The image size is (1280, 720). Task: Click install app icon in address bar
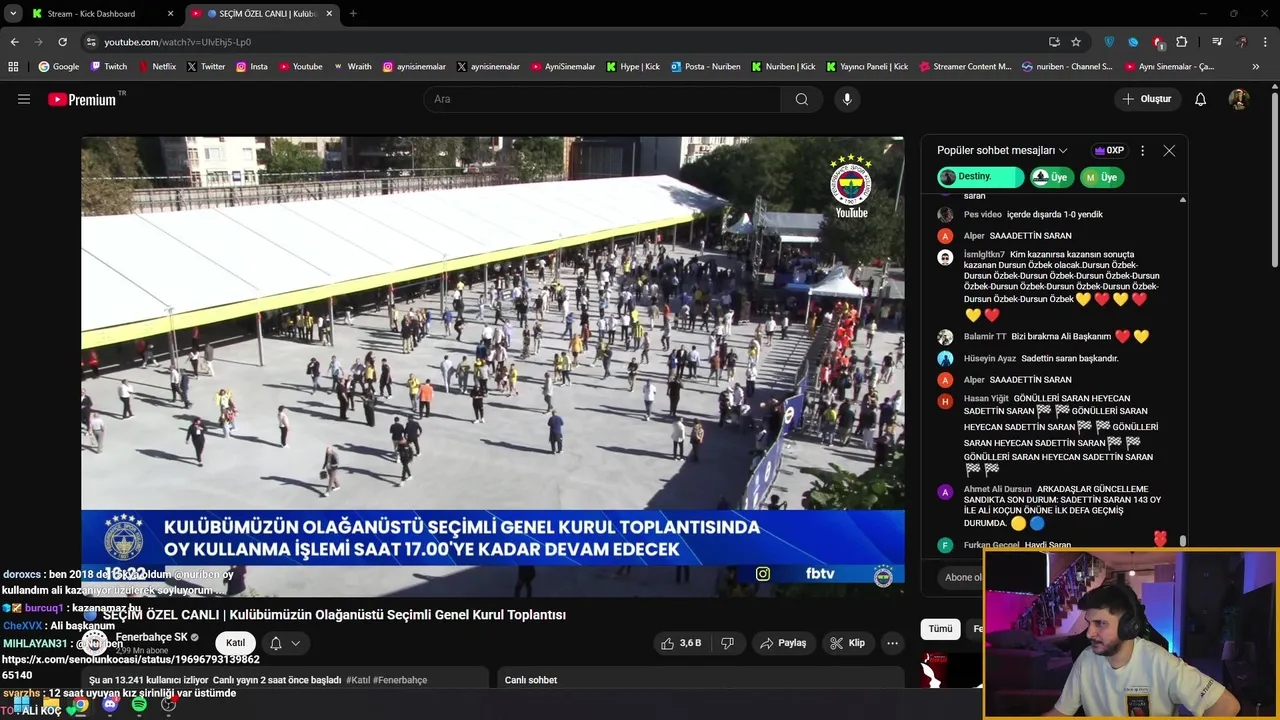point(1054,42)
